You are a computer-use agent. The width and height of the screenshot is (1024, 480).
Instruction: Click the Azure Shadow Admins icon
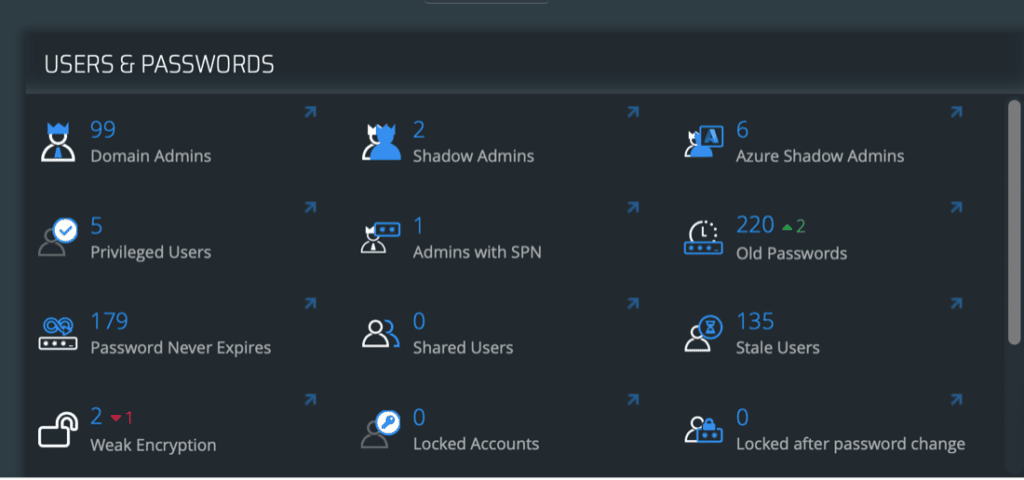point(703,142)
